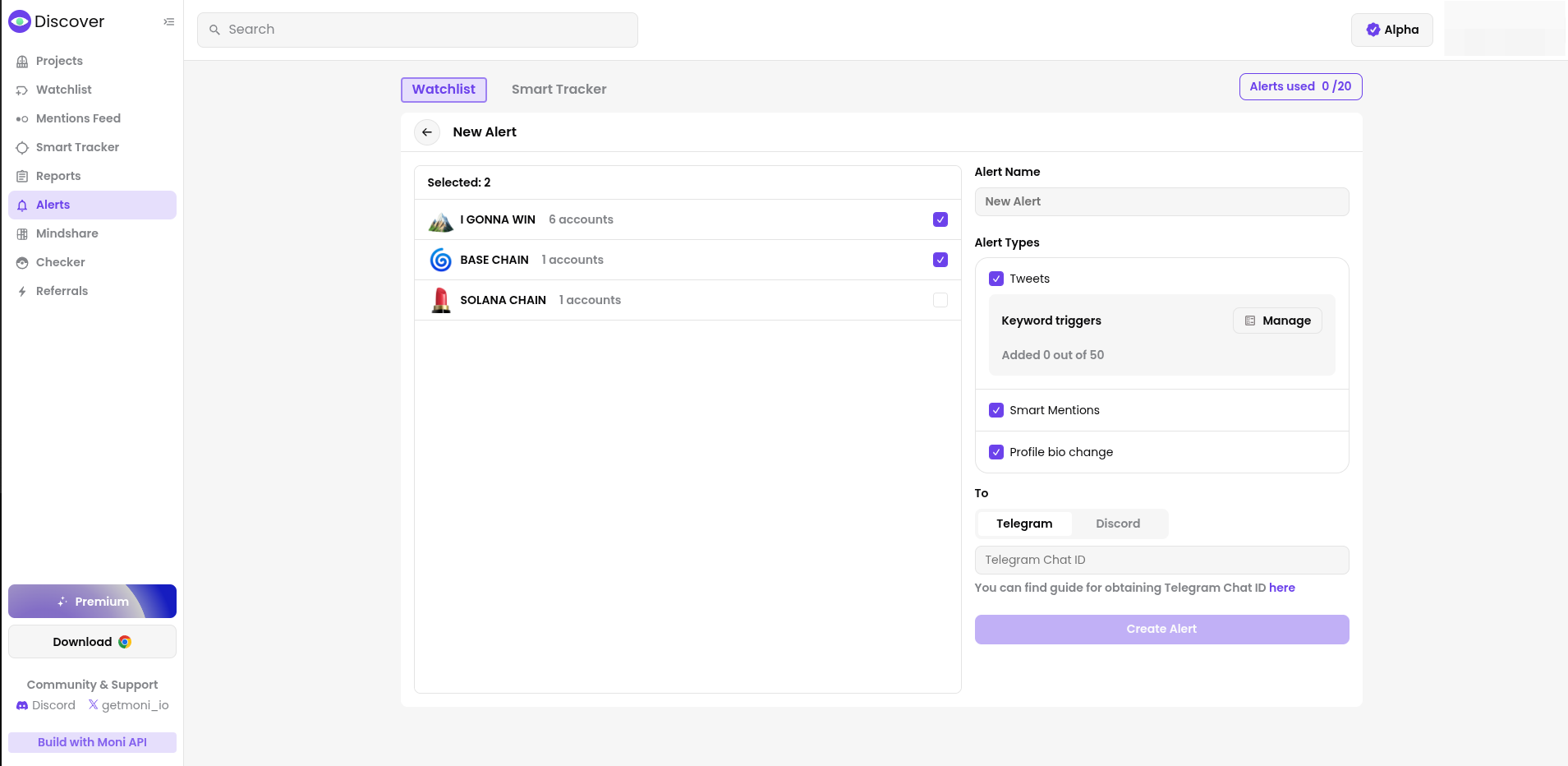Open the Telegram Chat ID guide link

1281,588
